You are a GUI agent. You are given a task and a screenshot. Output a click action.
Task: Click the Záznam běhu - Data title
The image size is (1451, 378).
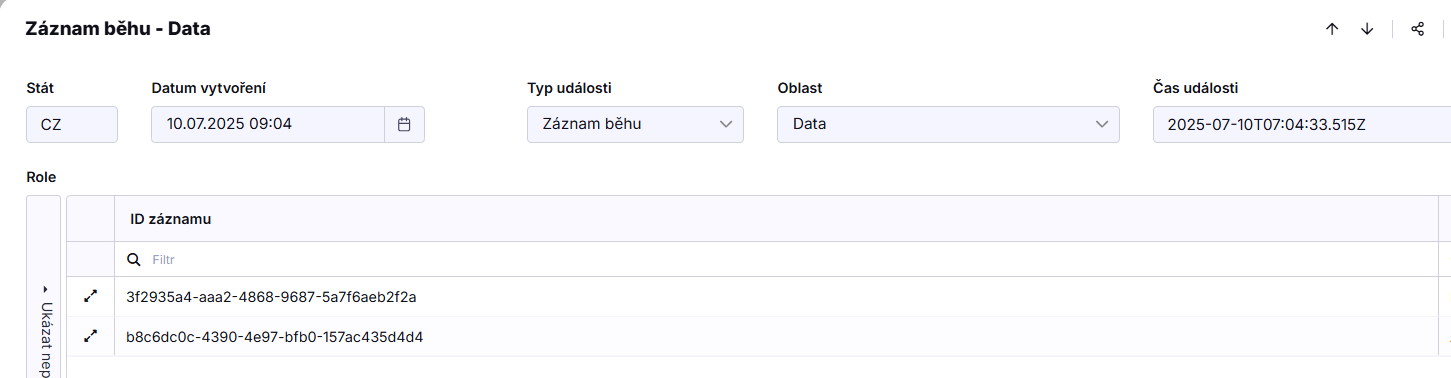(118, 29)
